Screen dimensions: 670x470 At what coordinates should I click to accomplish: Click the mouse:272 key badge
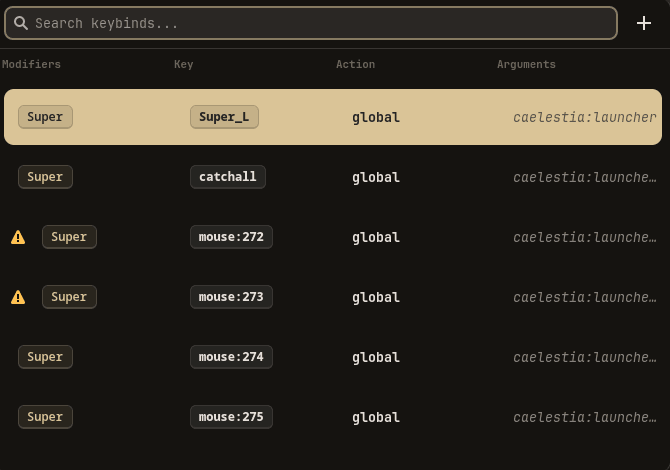231,237
